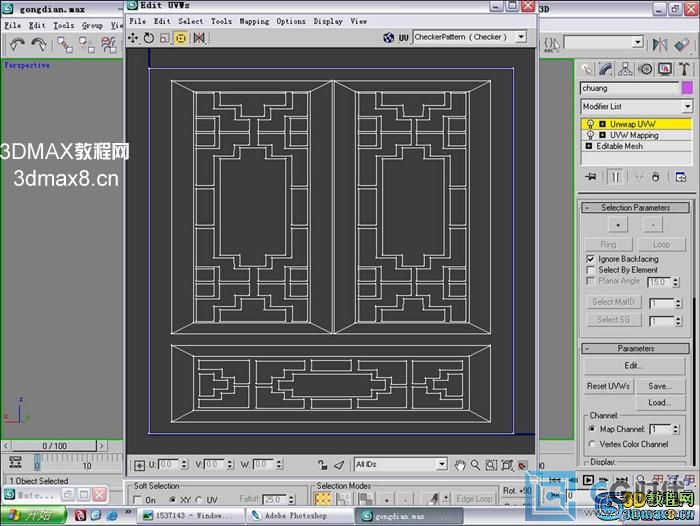Click the Load... button in Parameters
The width and height of the screenshot is (700, 526).
660,402
